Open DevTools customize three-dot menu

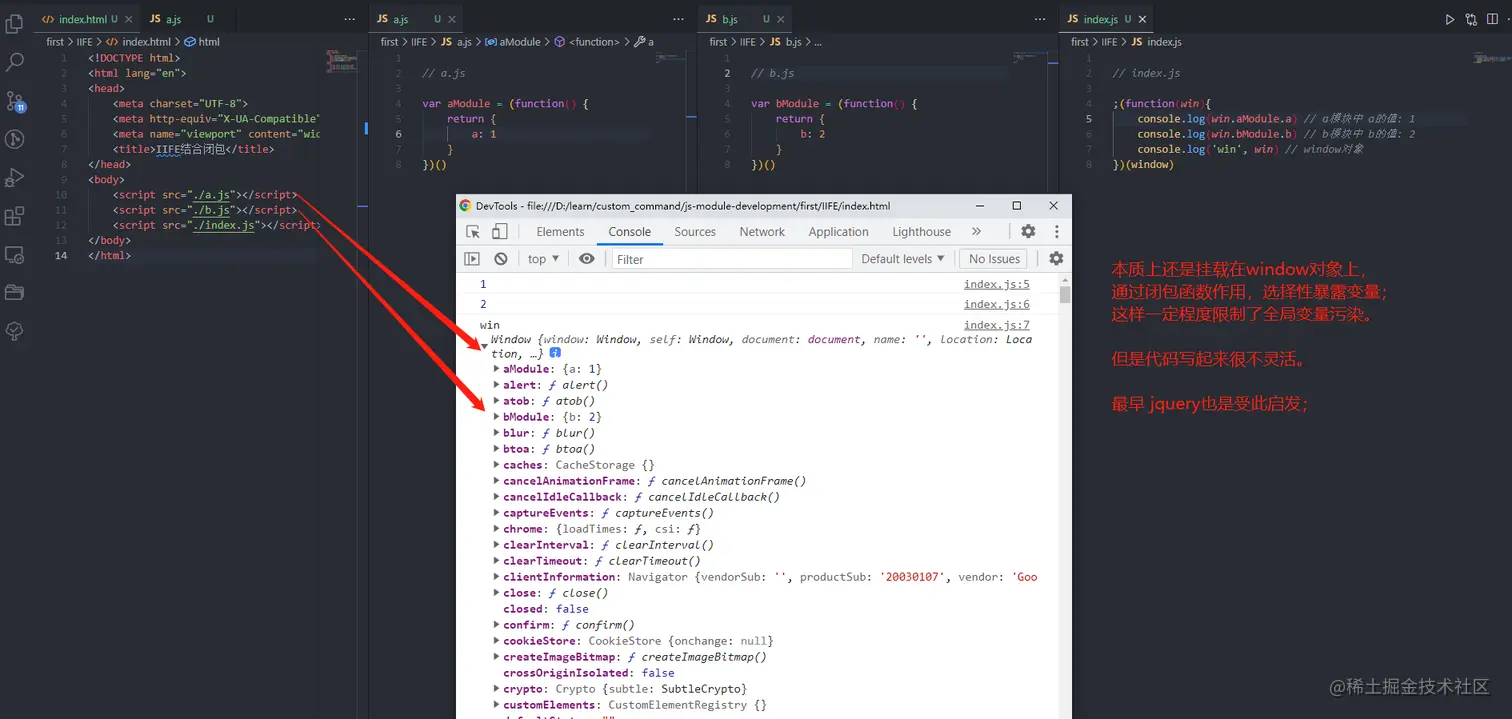pyautogui.click(x=1056, y=231)
